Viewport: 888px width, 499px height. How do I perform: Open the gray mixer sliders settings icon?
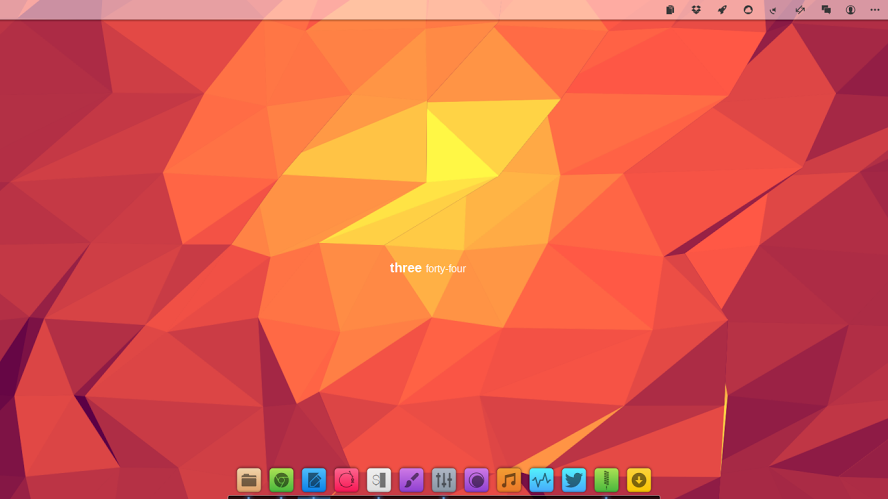[x=444, y=480]
